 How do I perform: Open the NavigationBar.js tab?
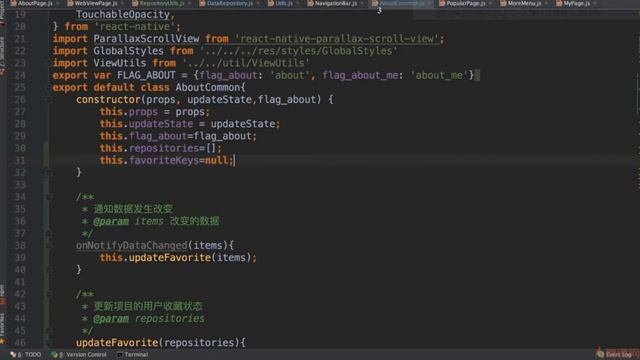click(336, 3)
